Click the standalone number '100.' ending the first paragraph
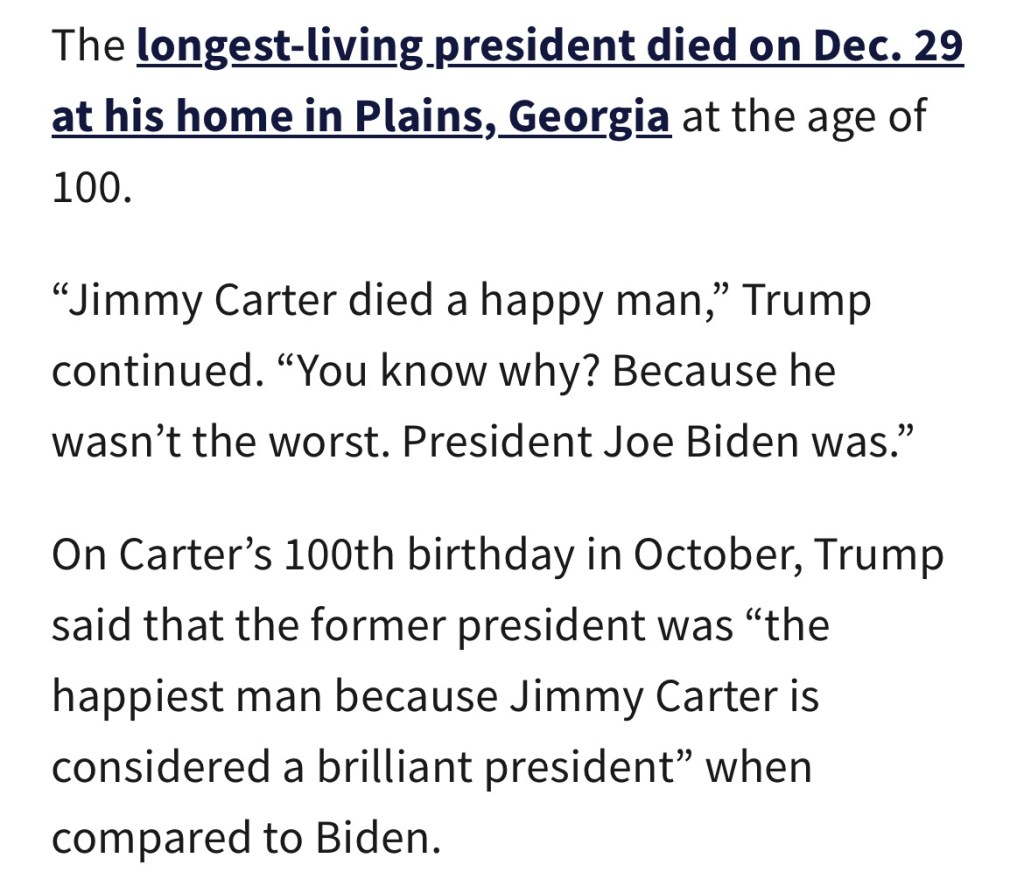This screenshot has height=886, width=1024. 91,187
